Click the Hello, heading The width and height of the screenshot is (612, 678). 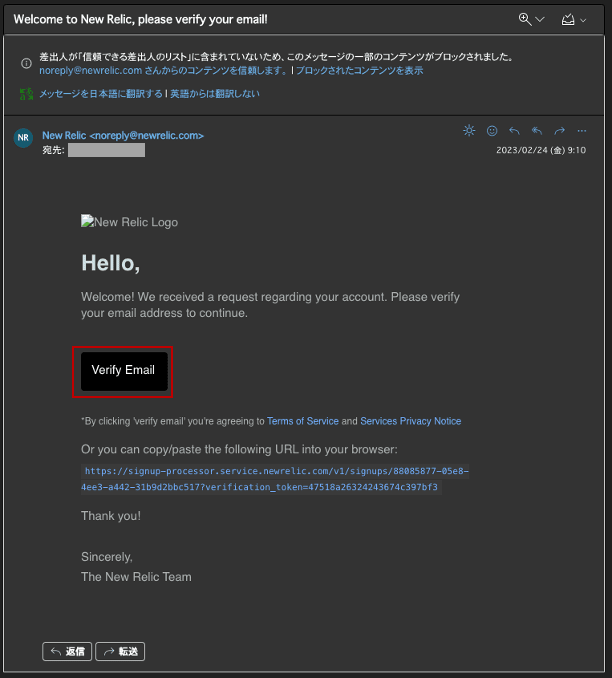pyautogui.click(x=111, y=263)
